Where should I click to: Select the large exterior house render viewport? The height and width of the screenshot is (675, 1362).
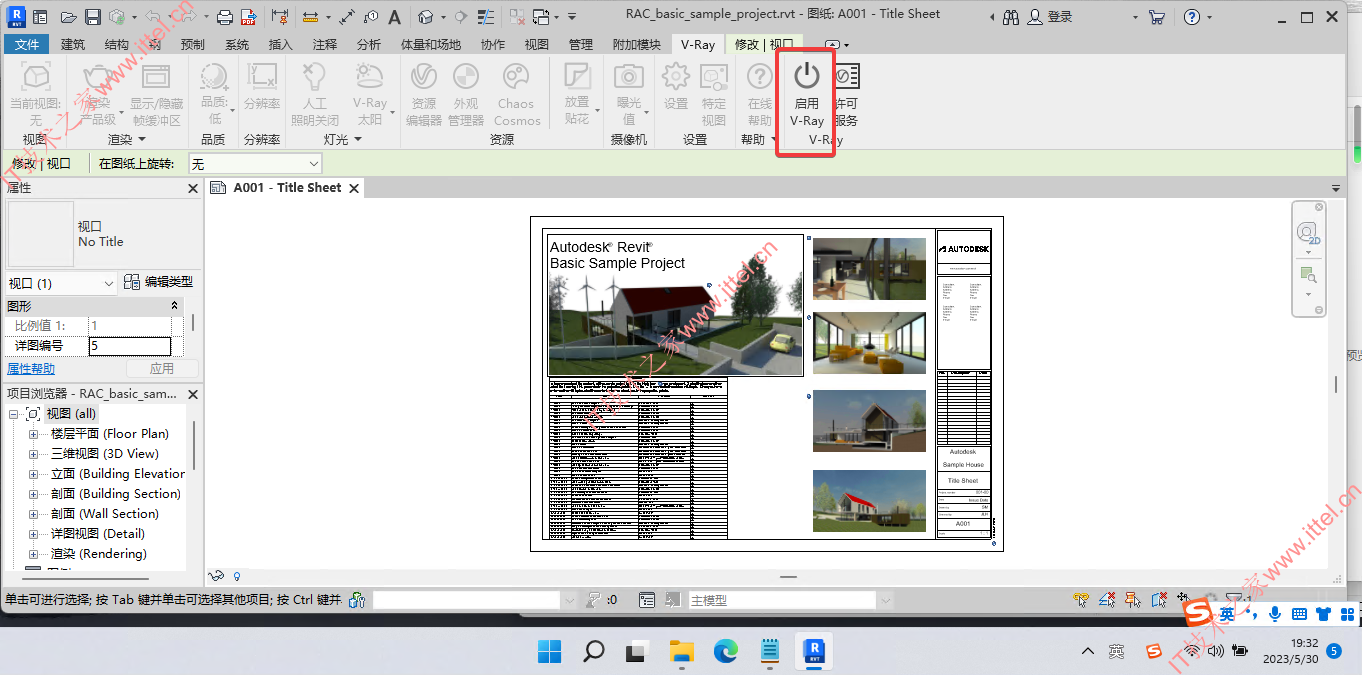(676, 305)
